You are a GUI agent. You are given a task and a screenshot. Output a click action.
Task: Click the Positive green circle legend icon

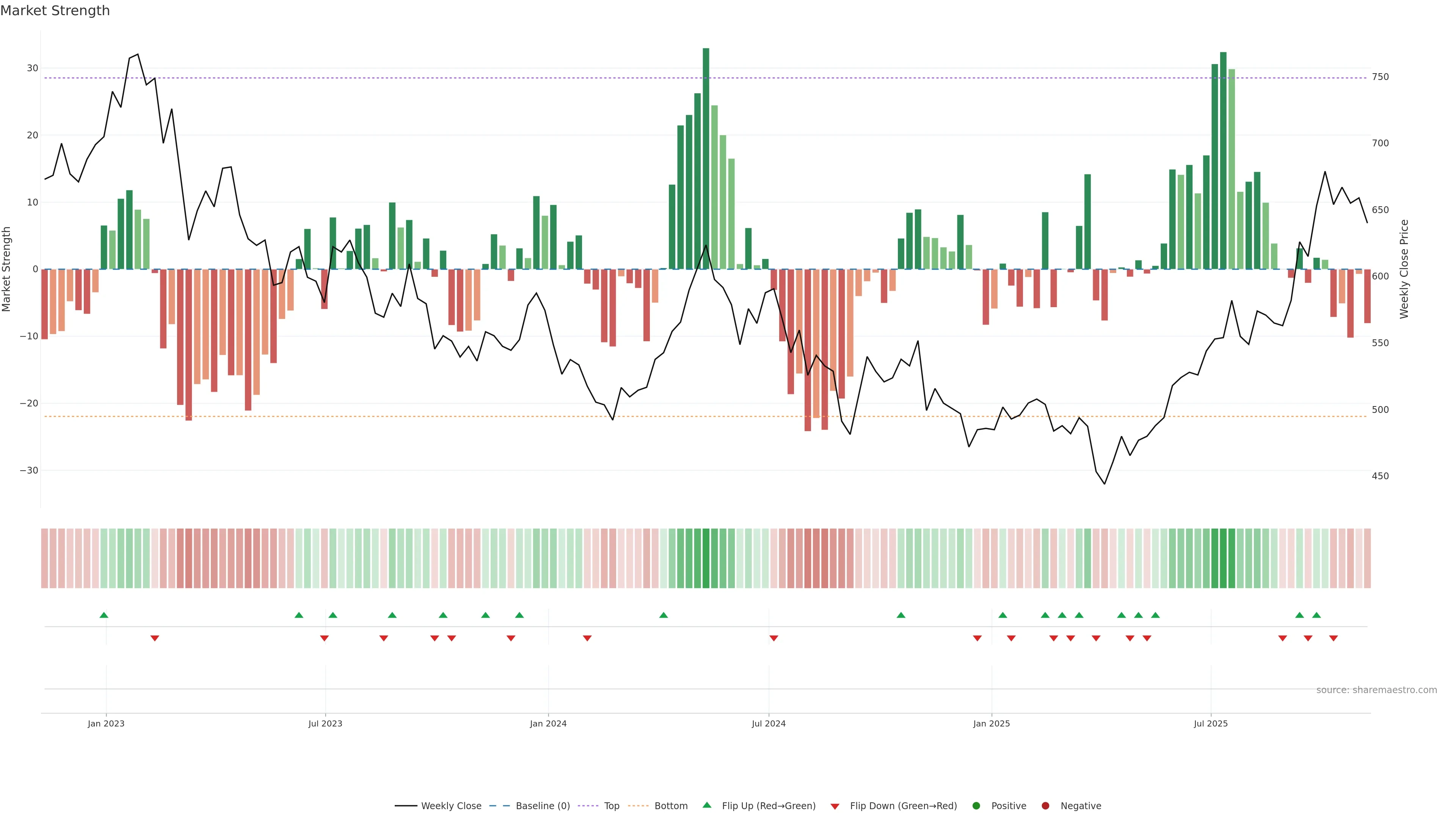tap(976, 806)
